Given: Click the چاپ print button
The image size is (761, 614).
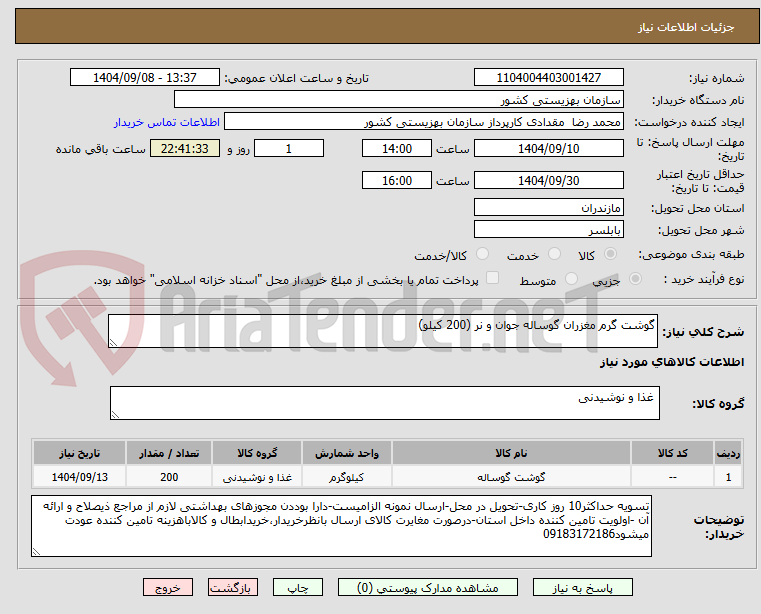Looking at the screenshot, I should point(298,587).
